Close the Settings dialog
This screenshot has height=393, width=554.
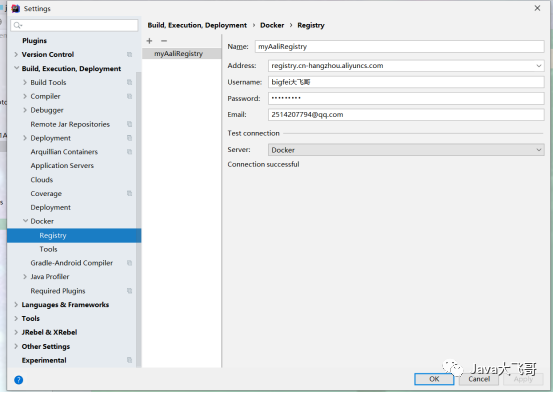[537, 8]
